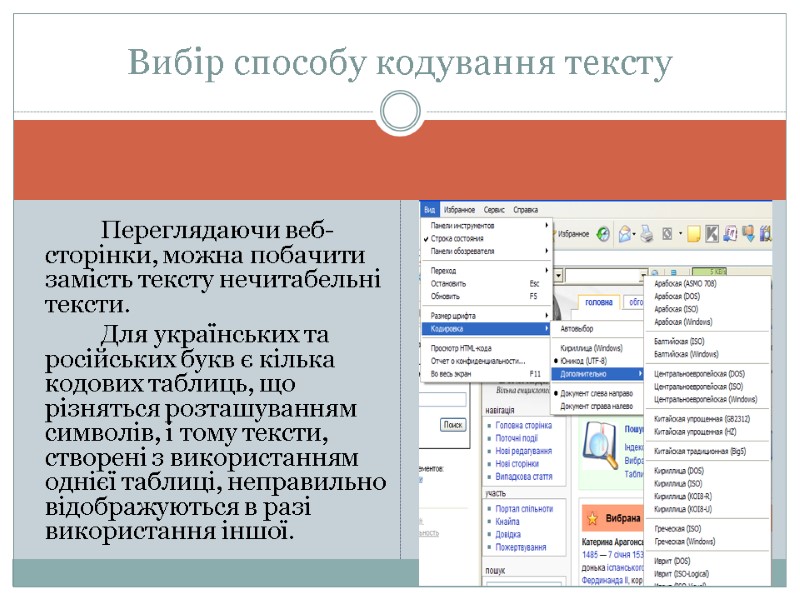This screenshot has width=800, height=600.
Task: Choose Обновить in the Вид menu
Action: click(x=487, y=296)
